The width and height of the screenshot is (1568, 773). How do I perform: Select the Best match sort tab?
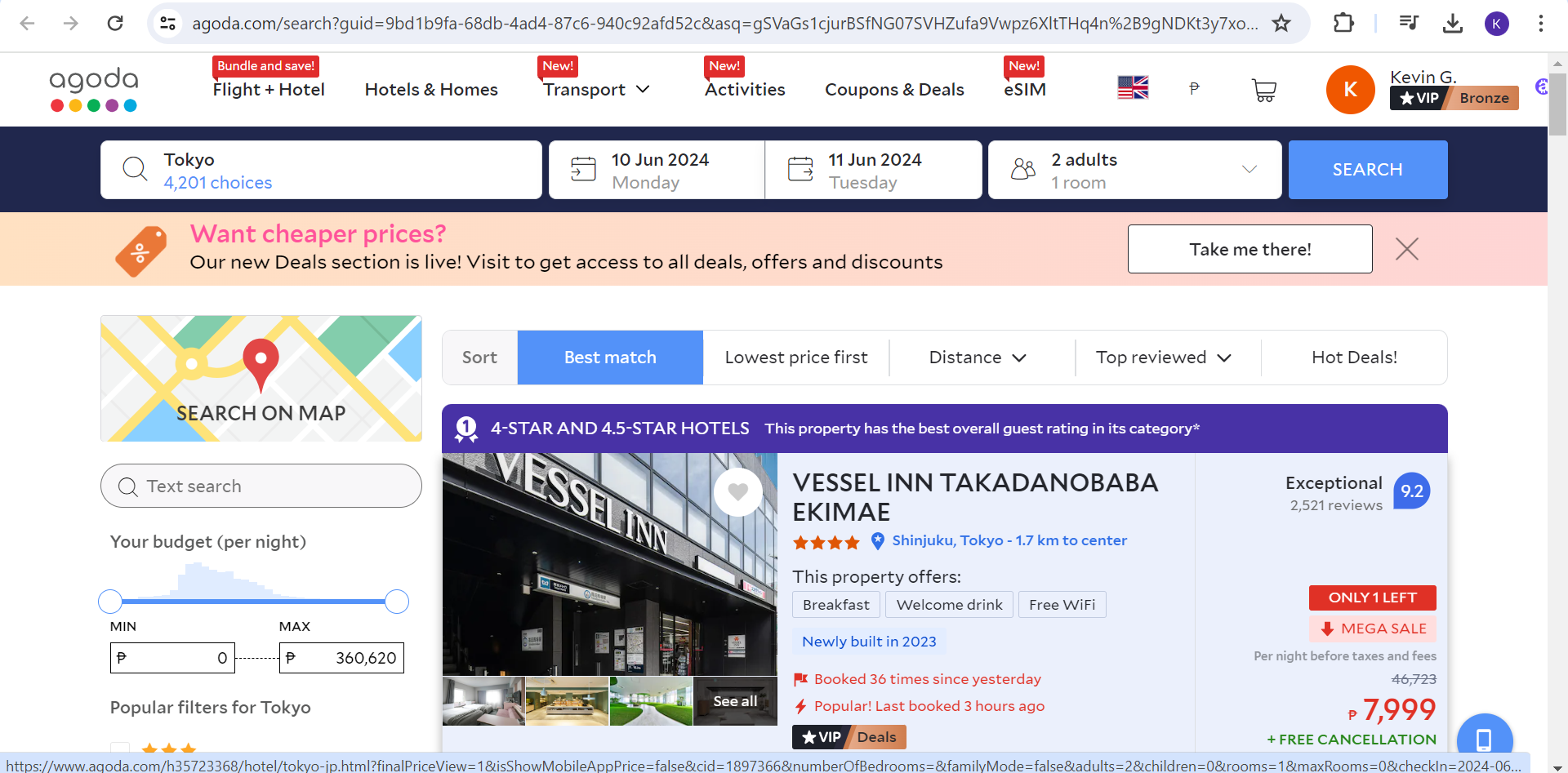(x=610, y=358)
